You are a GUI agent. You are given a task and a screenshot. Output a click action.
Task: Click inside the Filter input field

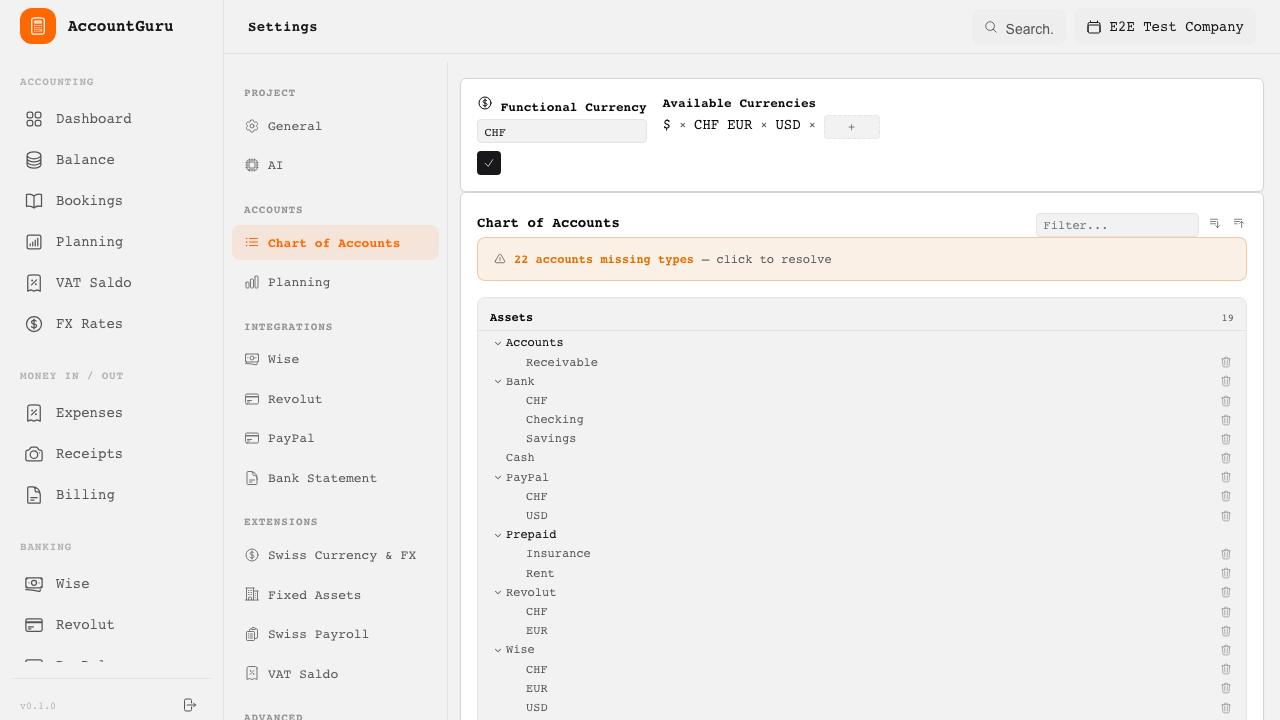1117,224
